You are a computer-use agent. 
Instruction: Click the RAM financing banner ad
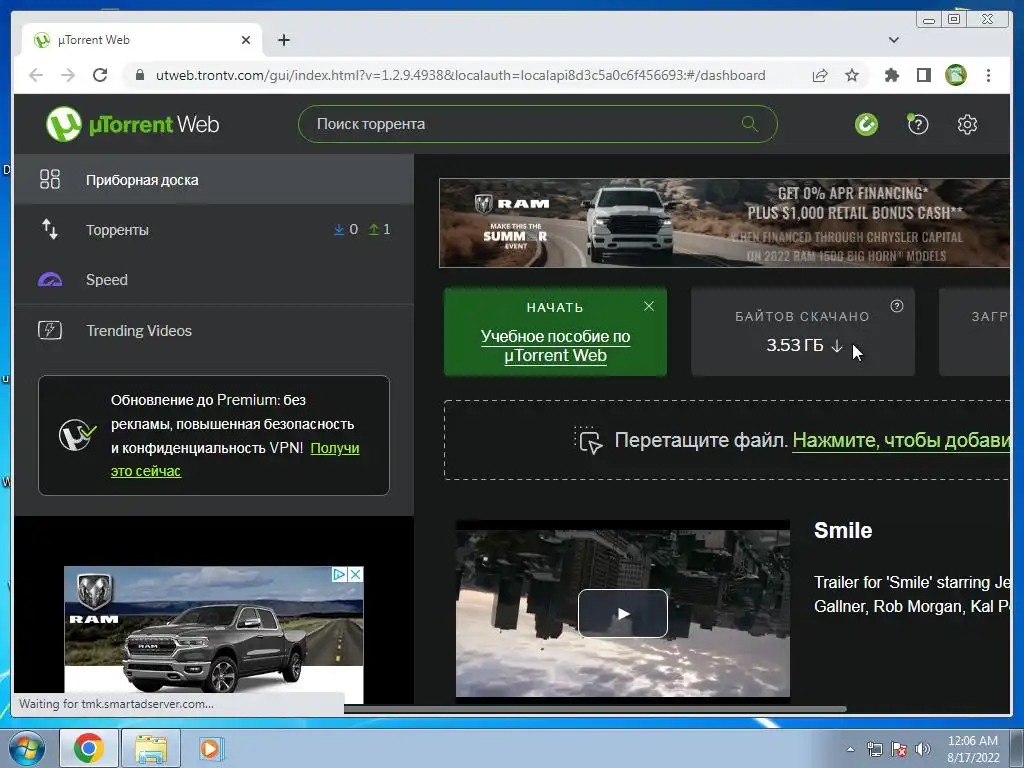point(724,223)
